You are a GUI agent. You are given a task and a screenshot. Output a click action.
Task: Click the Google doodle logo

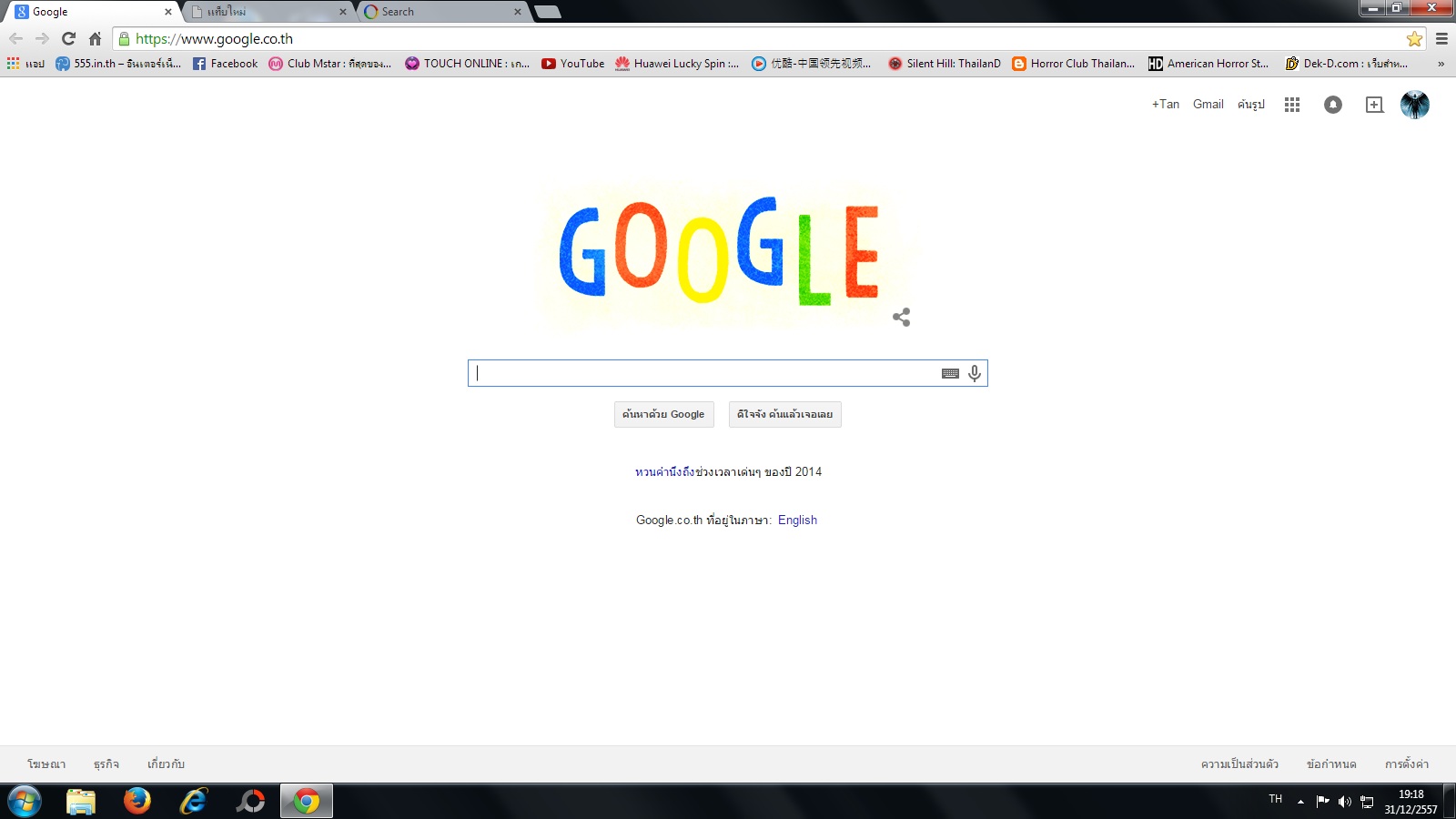(x=721, y=252)
